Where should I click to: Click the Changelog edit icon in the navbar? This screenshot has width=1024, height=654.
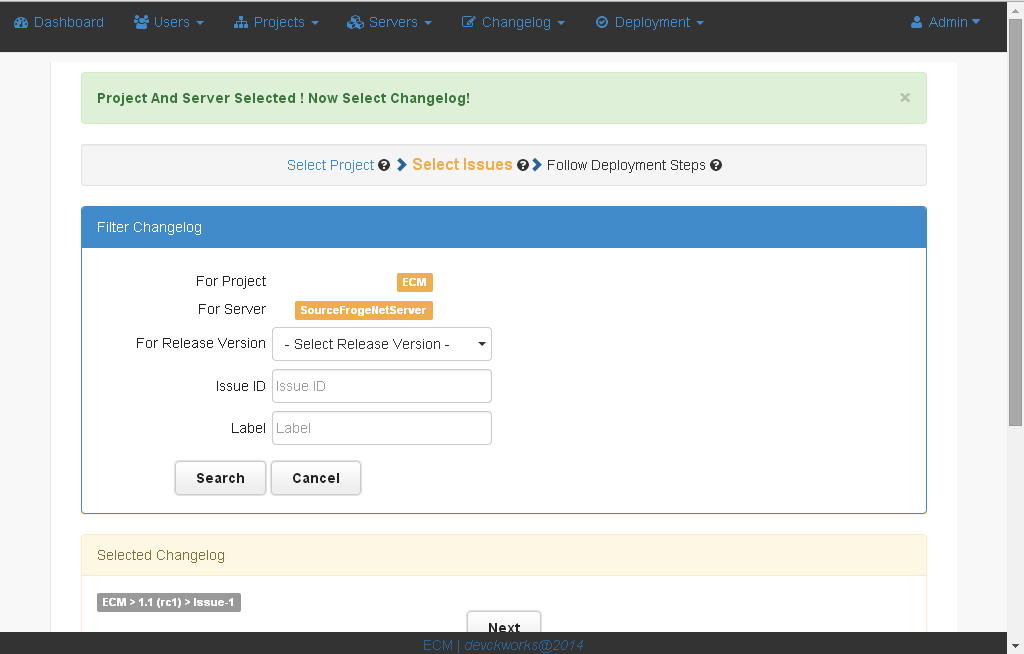[x=469, y=22]
